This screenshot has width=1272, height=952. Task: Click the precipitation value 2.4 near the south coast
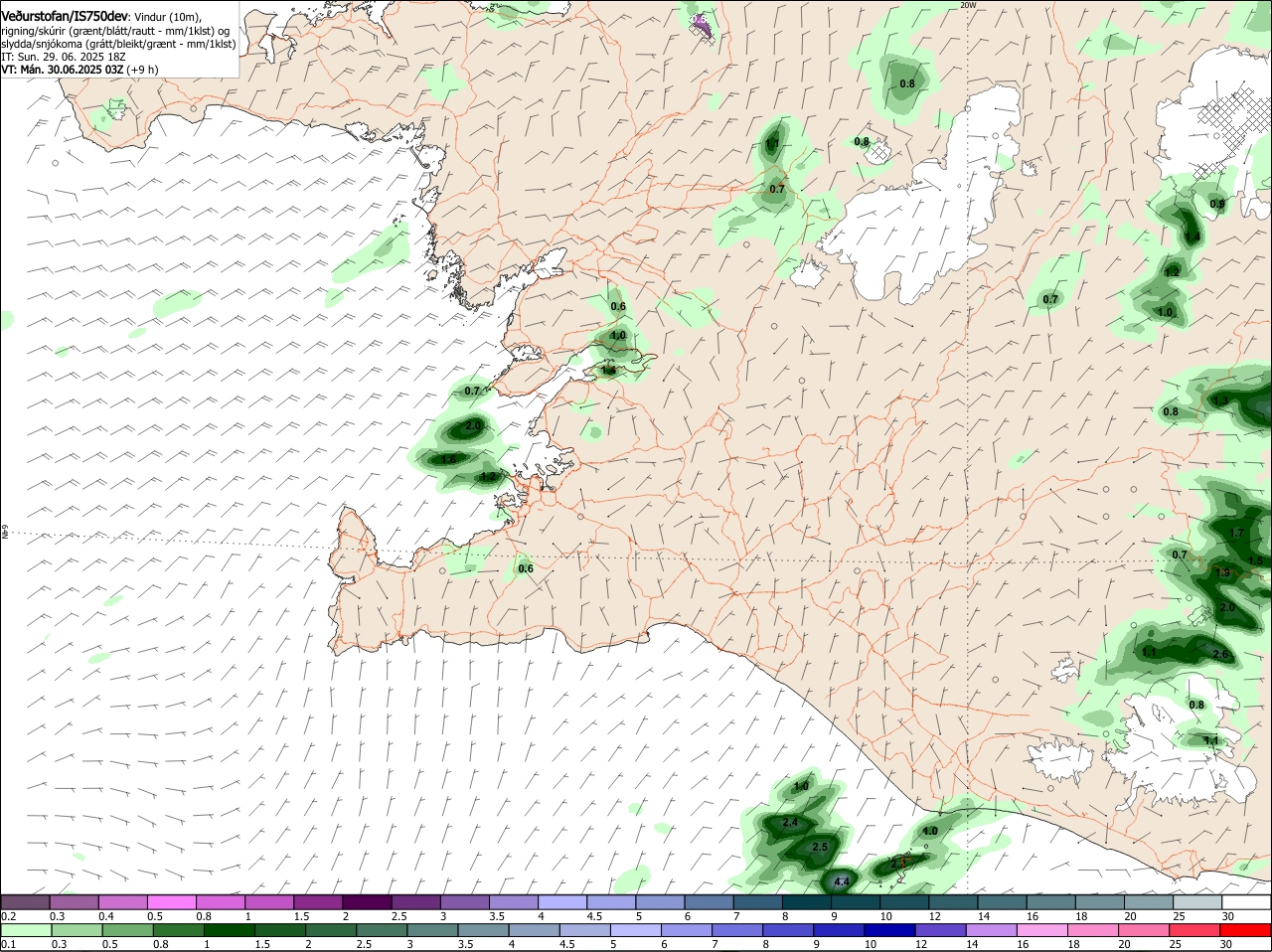pos(791,823)
